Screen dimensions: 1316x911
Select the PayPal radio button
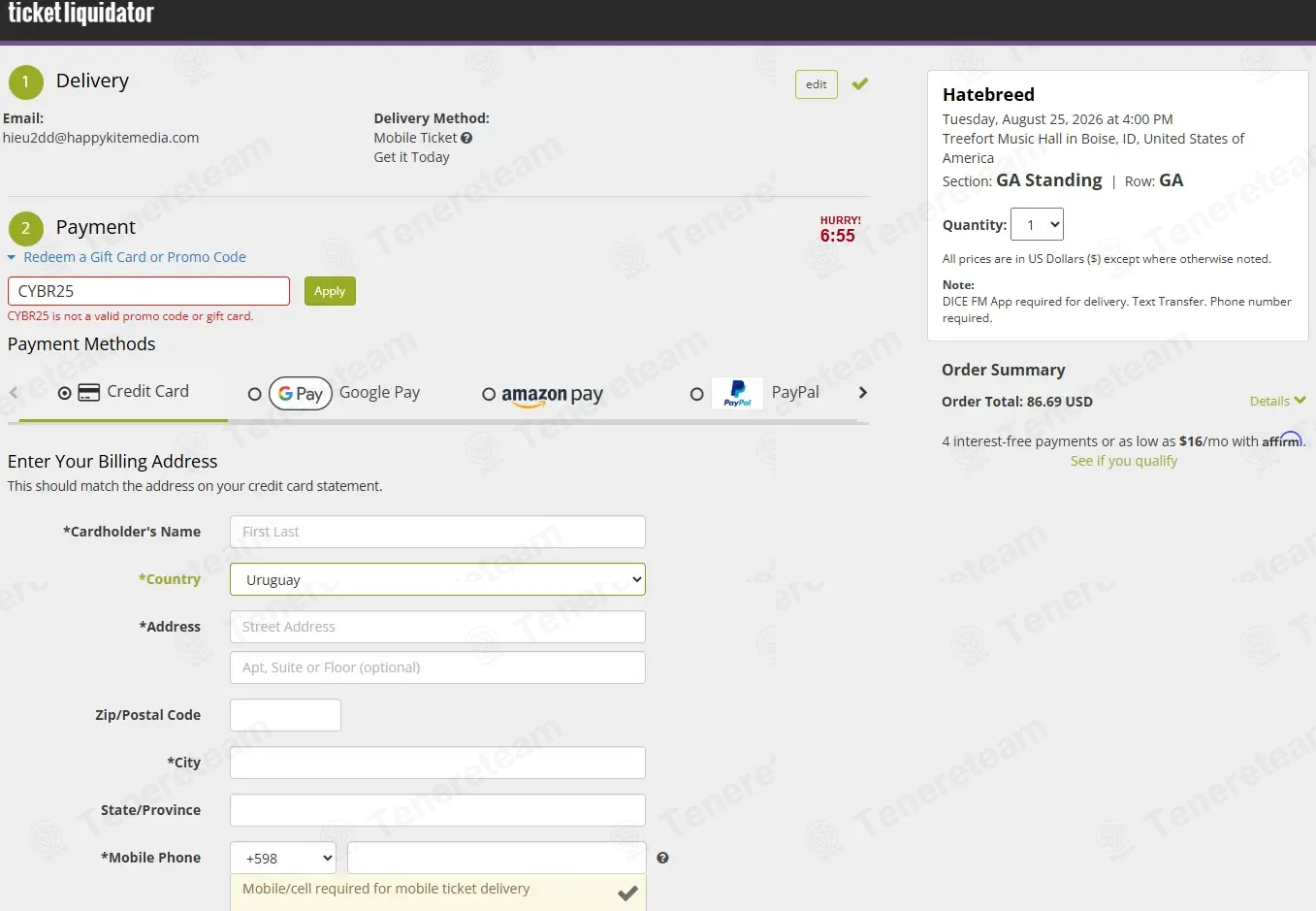696,394
